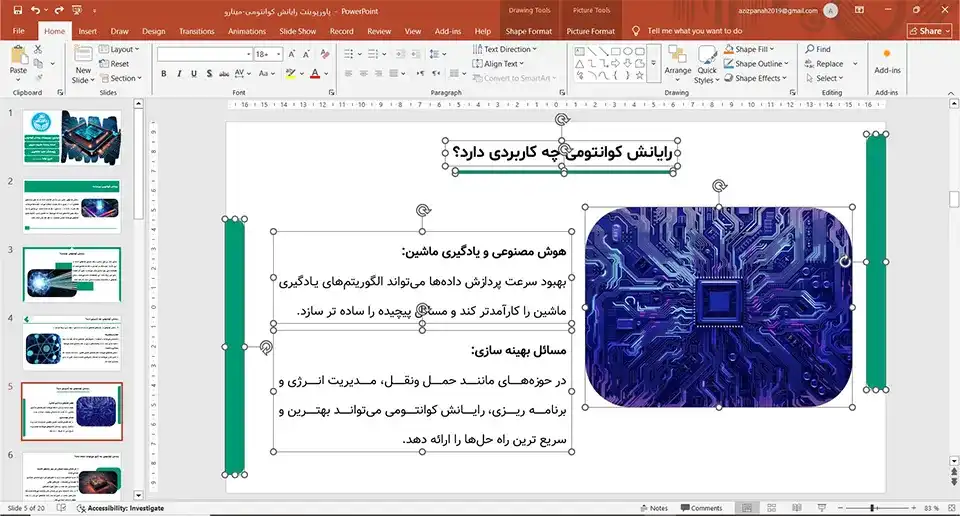Click the Replace button
The height and width of the screenshot is (516, 960).
(825, 64)
